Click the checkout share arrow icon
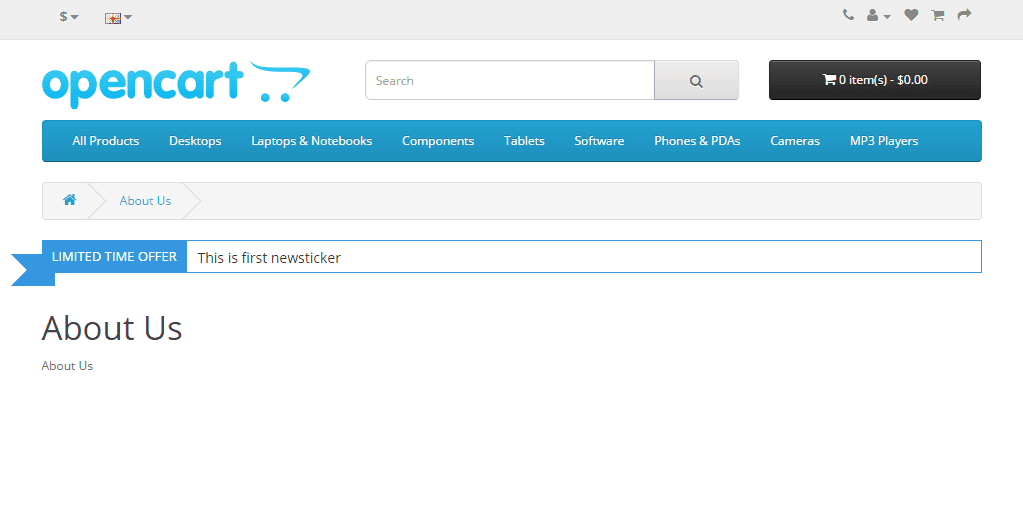The height and width of the screenshot is (510, 1023). pos(964,15)
